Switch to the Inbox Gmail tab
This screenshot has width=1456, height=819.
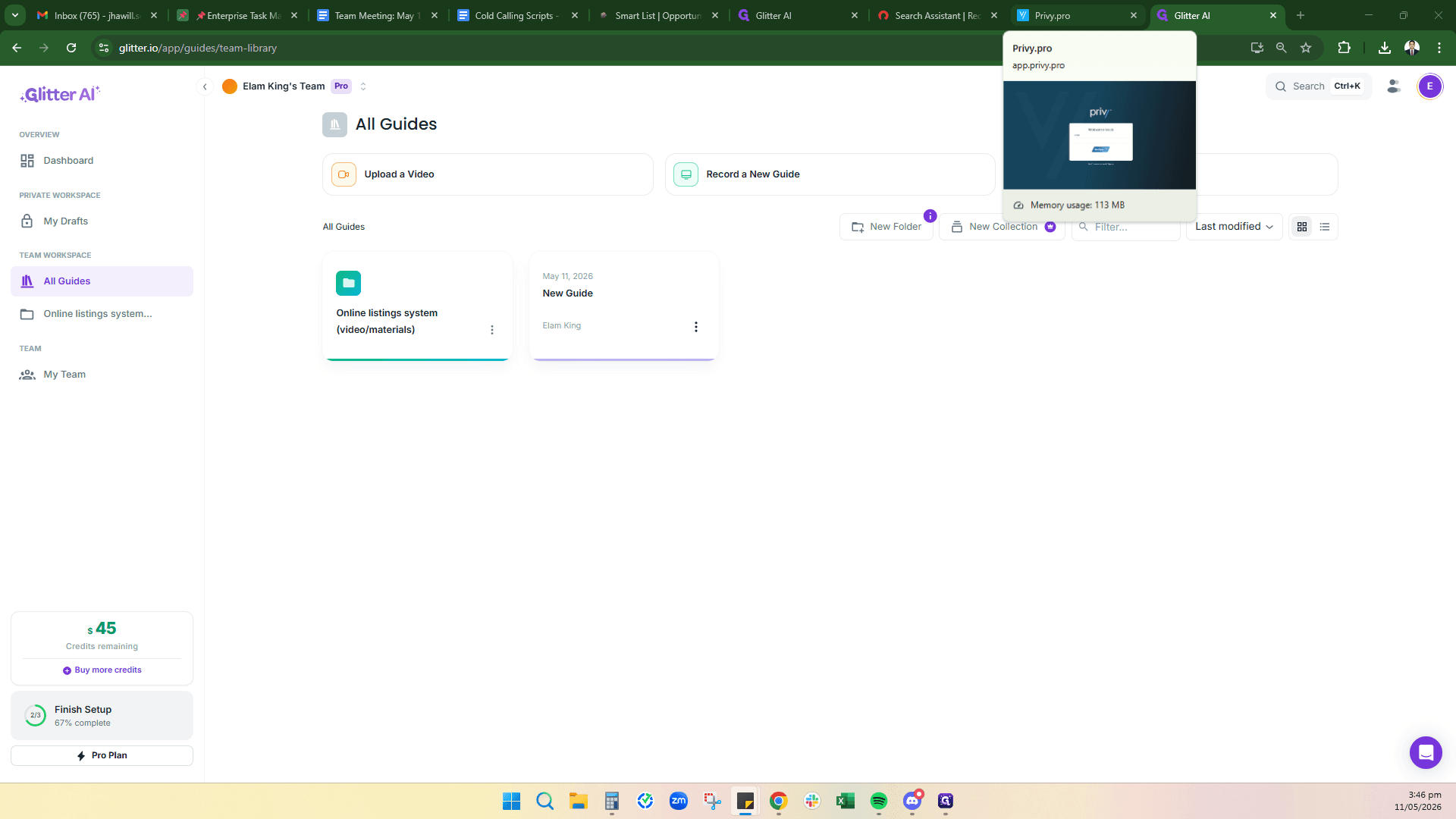[x=97, y=15]
